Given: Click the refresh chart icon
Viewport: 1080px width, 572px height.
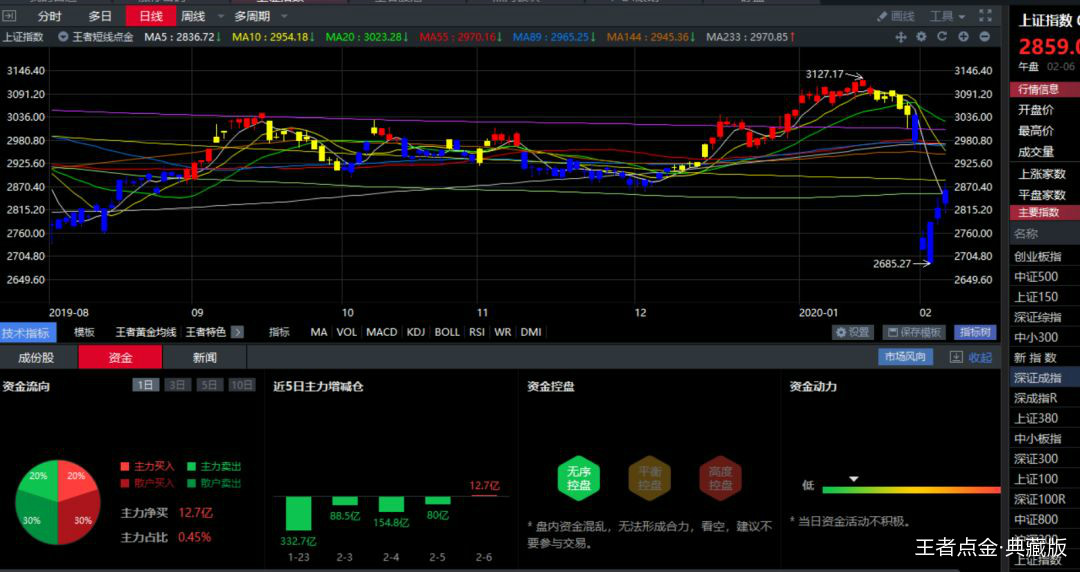Looking at the screenshot, I should (x=942, y=37).
